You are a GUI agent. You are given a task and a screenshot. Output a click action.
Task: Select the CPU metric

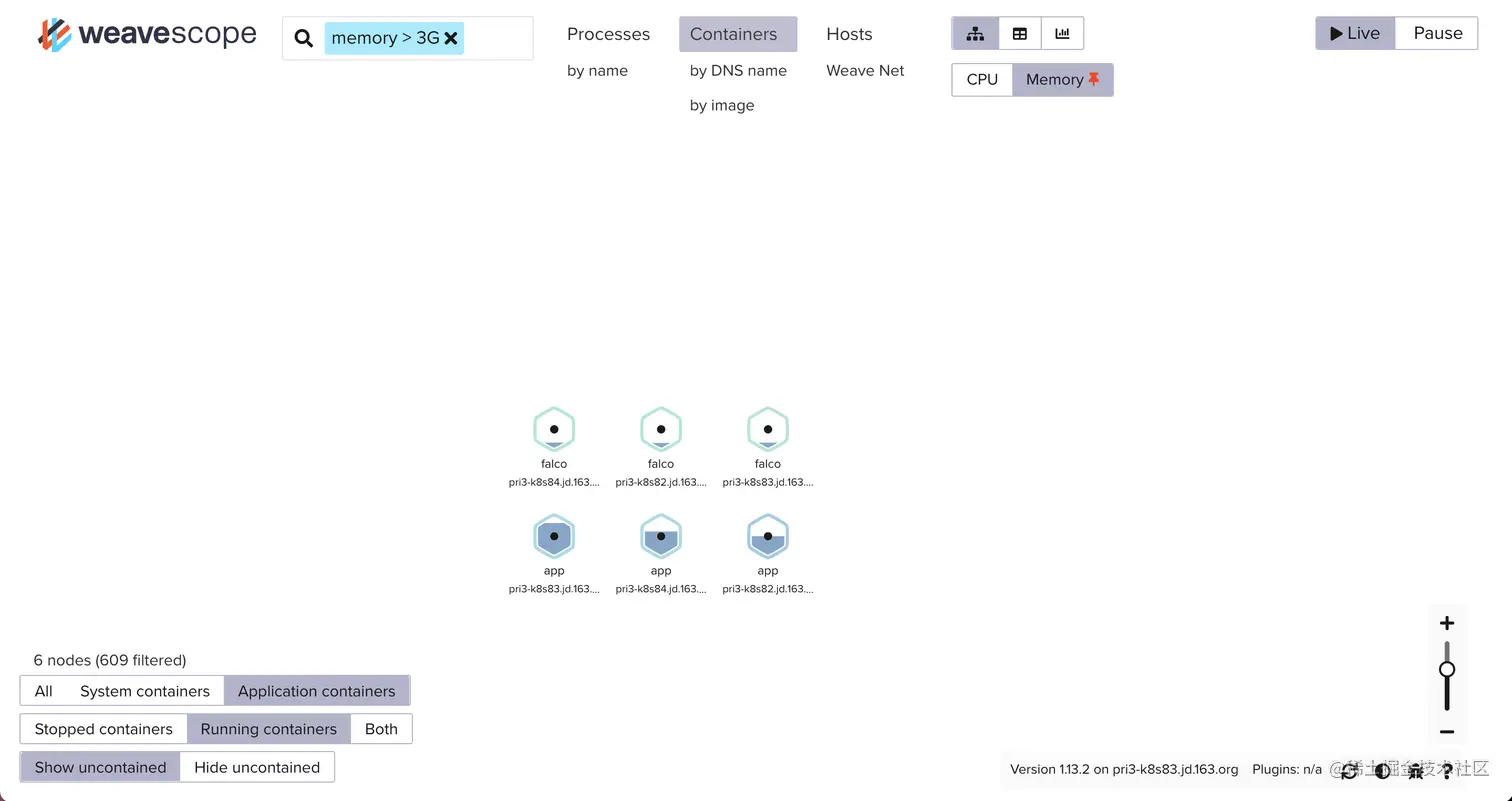point(982,79)
